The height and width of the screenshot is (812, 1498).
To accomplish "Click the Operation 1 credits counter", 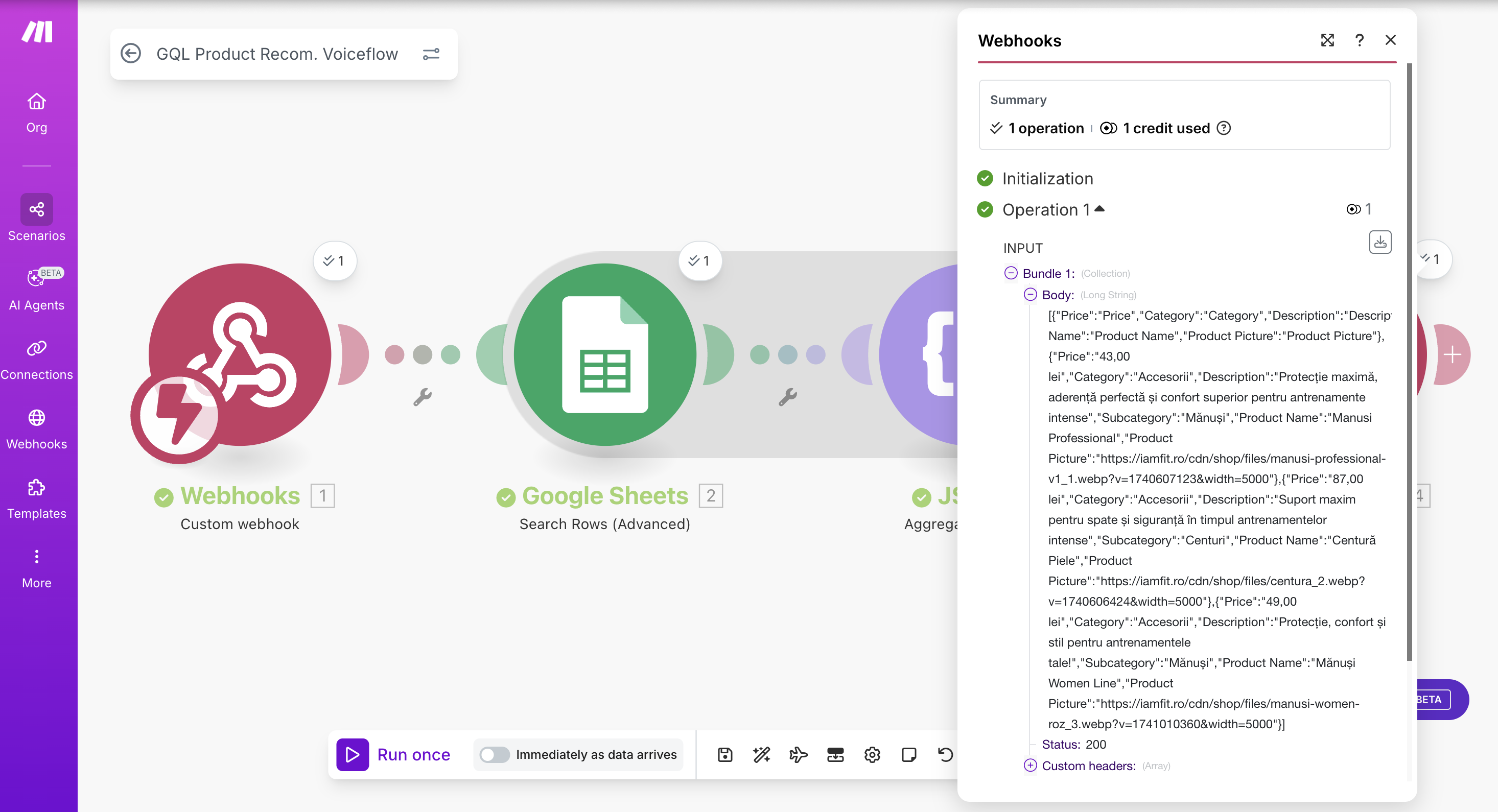I will tap(1359, 209).
